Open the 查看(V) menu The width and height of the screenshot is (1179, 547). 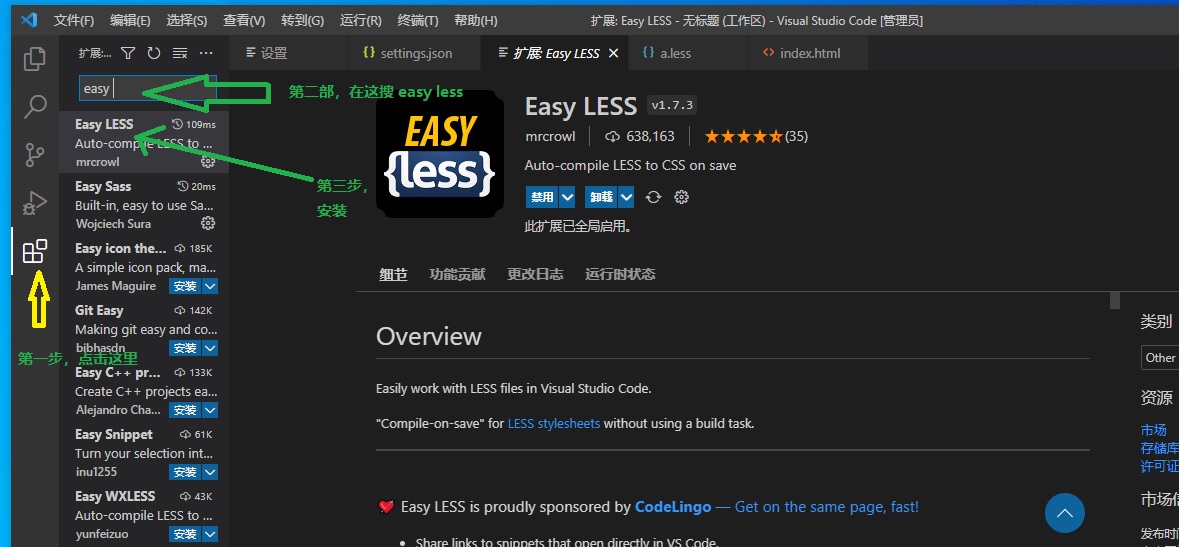[x=244, y=21]
